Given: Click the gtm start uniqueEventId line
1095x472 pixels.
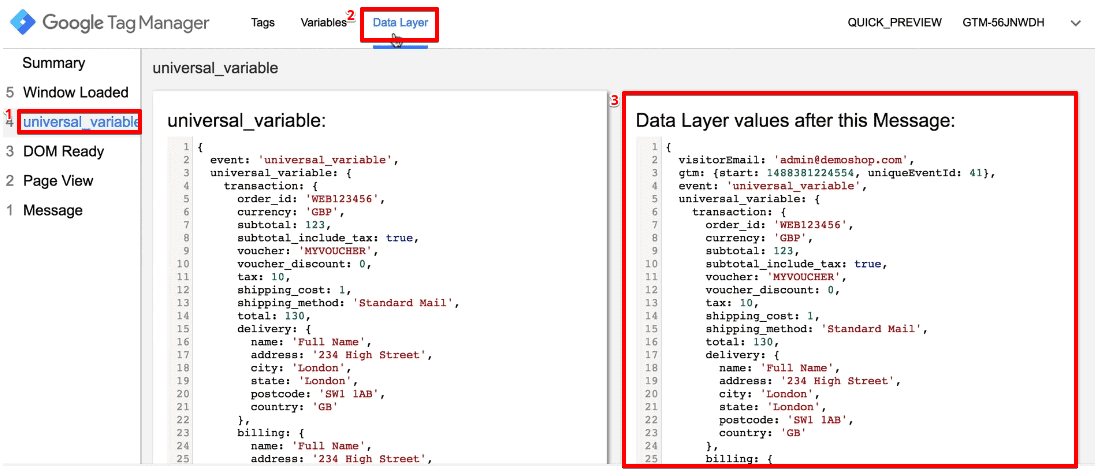Looking at the screenshot, I should (x=837, y=173).
